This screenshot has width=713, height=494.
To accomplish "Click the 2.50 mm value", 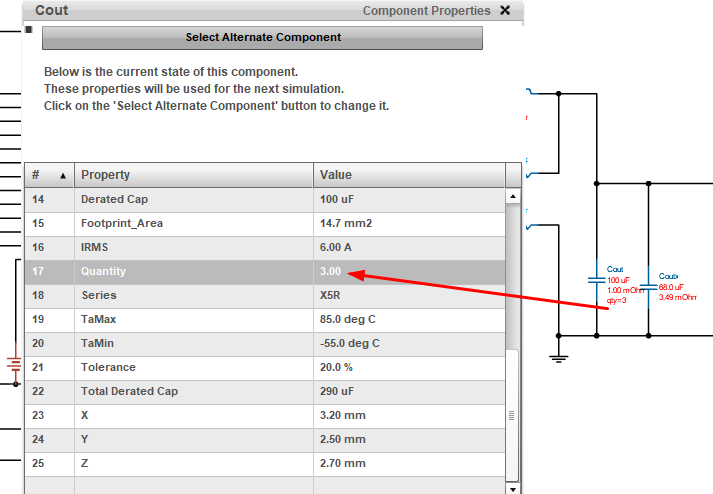I will (342, 440).
